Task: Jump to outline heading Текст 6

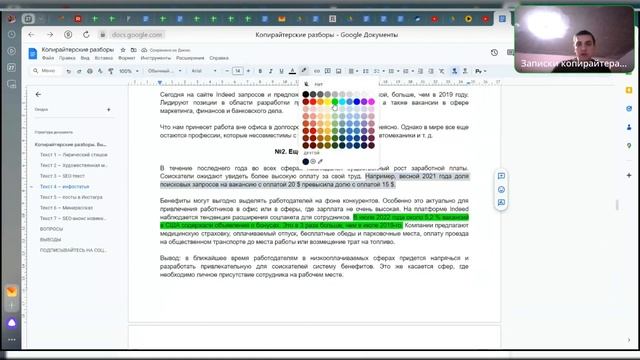Action: click(x=66, y=208)
